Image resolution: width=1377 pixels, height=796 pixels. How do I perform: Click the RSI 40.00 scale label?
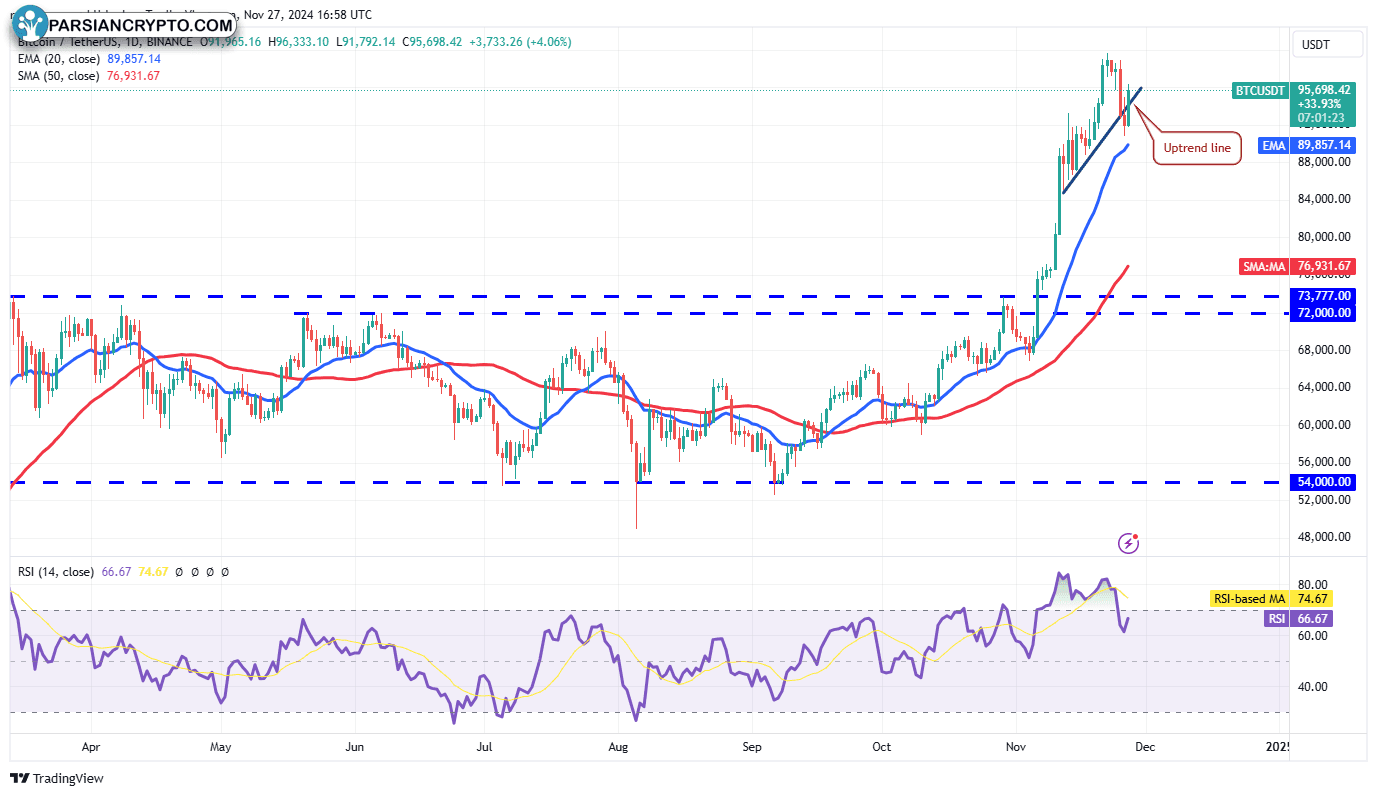(1313, 687)
